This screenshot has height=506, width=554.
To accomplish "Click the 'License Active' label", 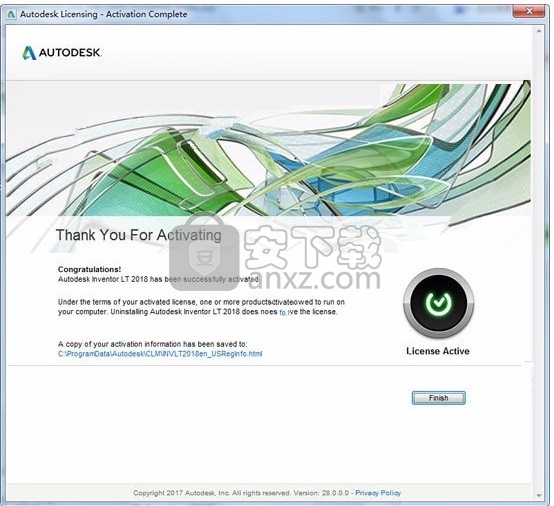I will tap(438, 351).
